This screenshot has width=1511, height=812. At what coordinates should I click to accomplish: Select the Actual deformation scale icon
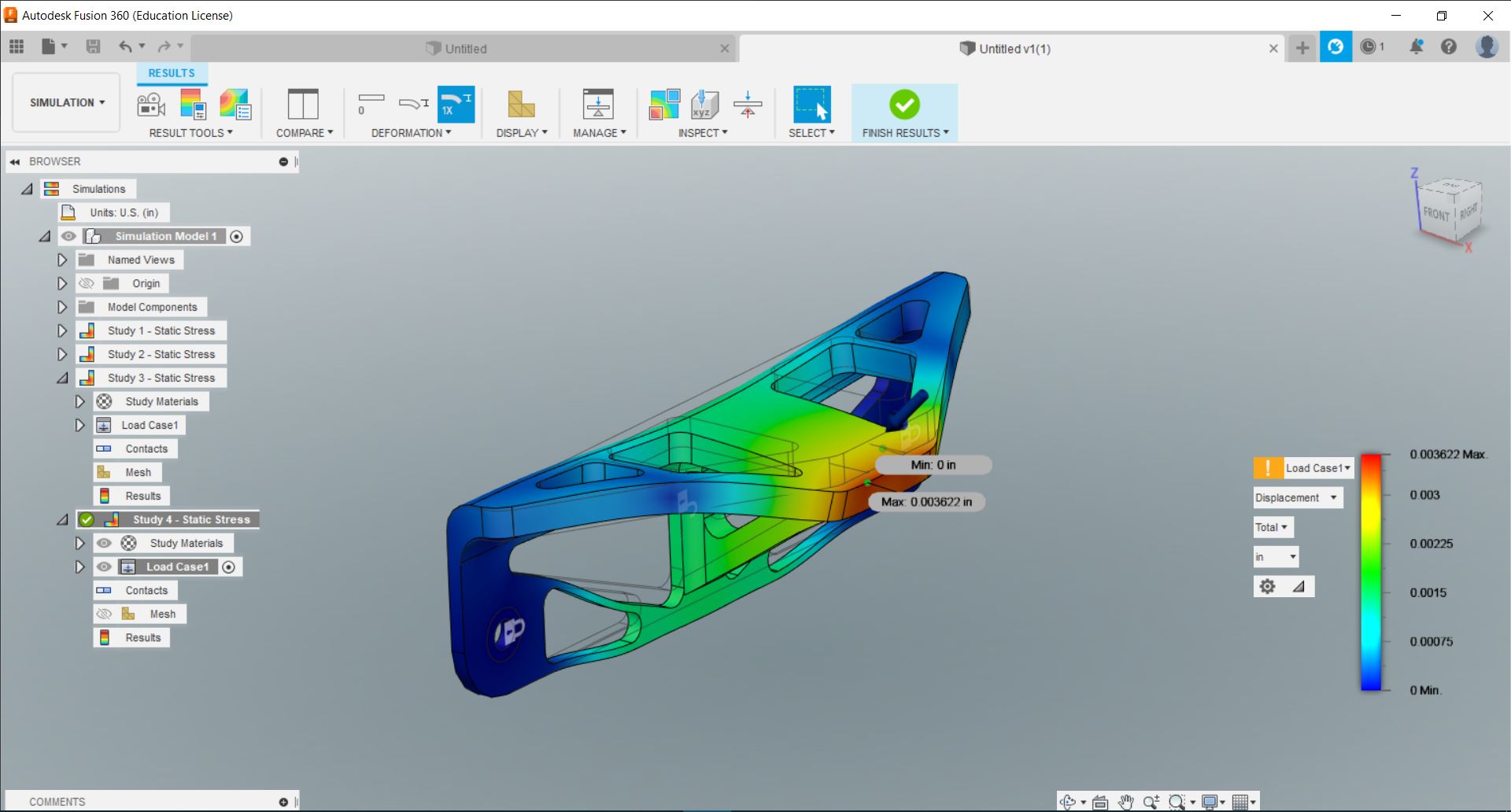(x=456, y=105)
